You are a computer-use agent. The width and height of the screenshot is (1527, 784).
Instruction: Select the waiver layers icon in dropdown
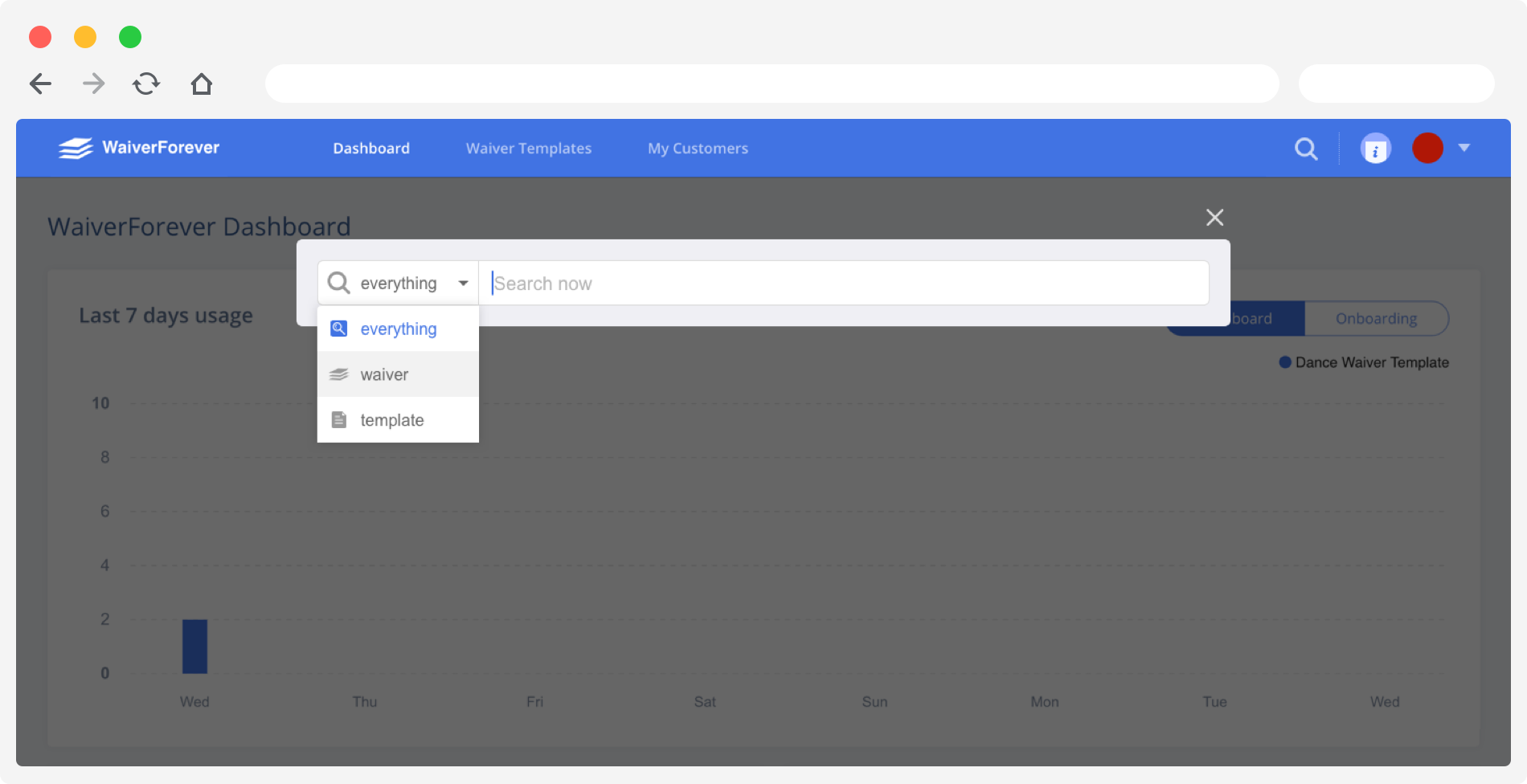(x=338, y=374)
